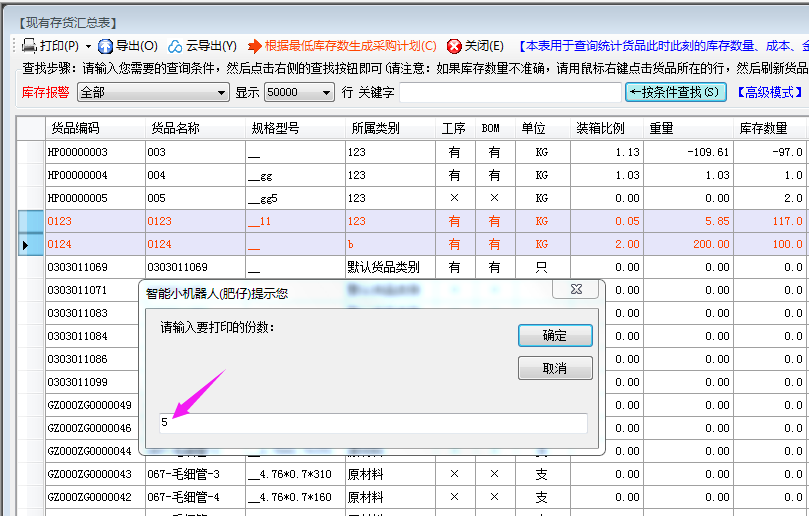The width and height of the screenshot is (809, 516).
Task: Click the orange arrow purchase plan icon
Action: click(x=255, y=46)
